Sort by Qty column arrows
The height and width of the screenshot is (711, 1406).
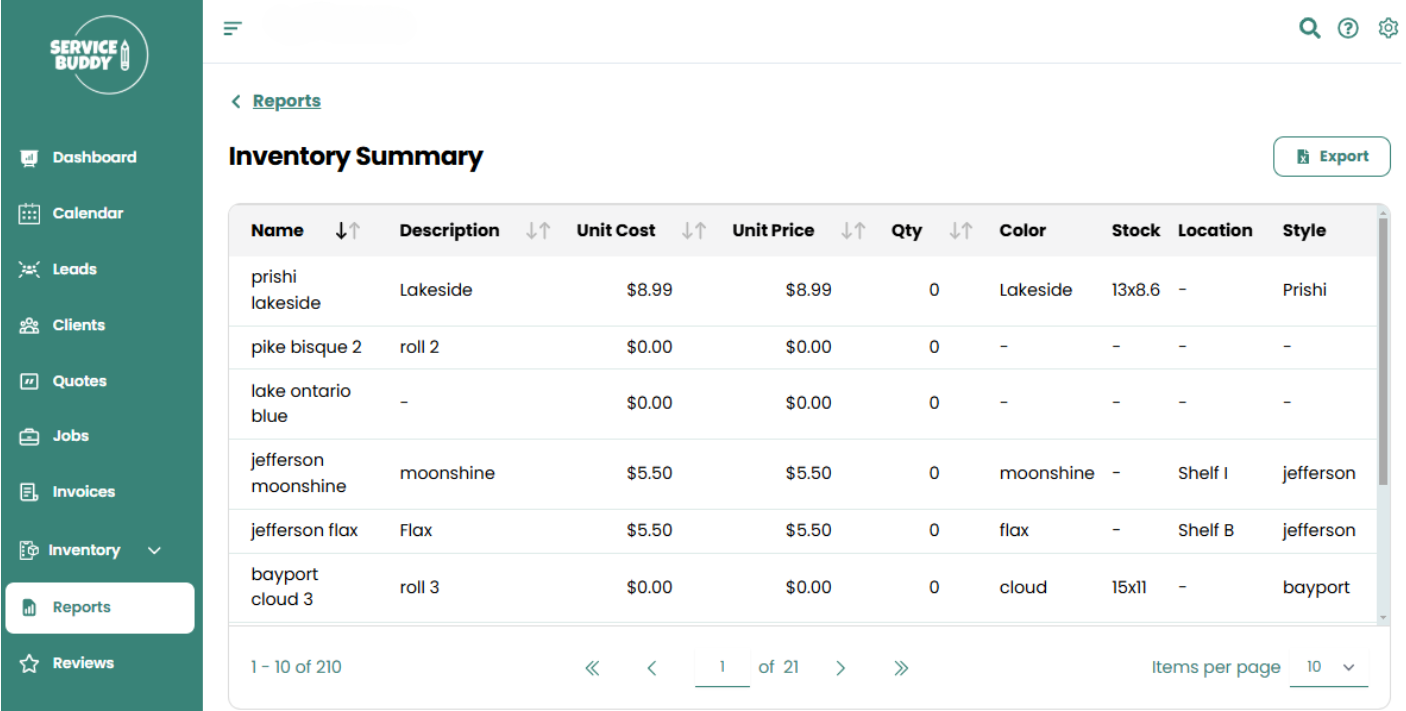[961, 231]
